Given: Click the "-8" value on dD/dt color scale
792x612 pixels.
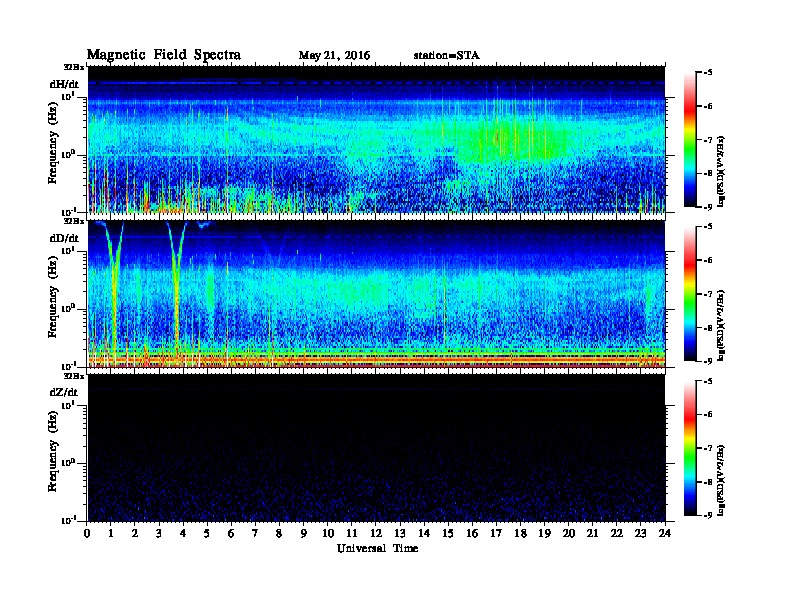Looking at the screenshot, I should pyautogui.click(x=708, y=328).
